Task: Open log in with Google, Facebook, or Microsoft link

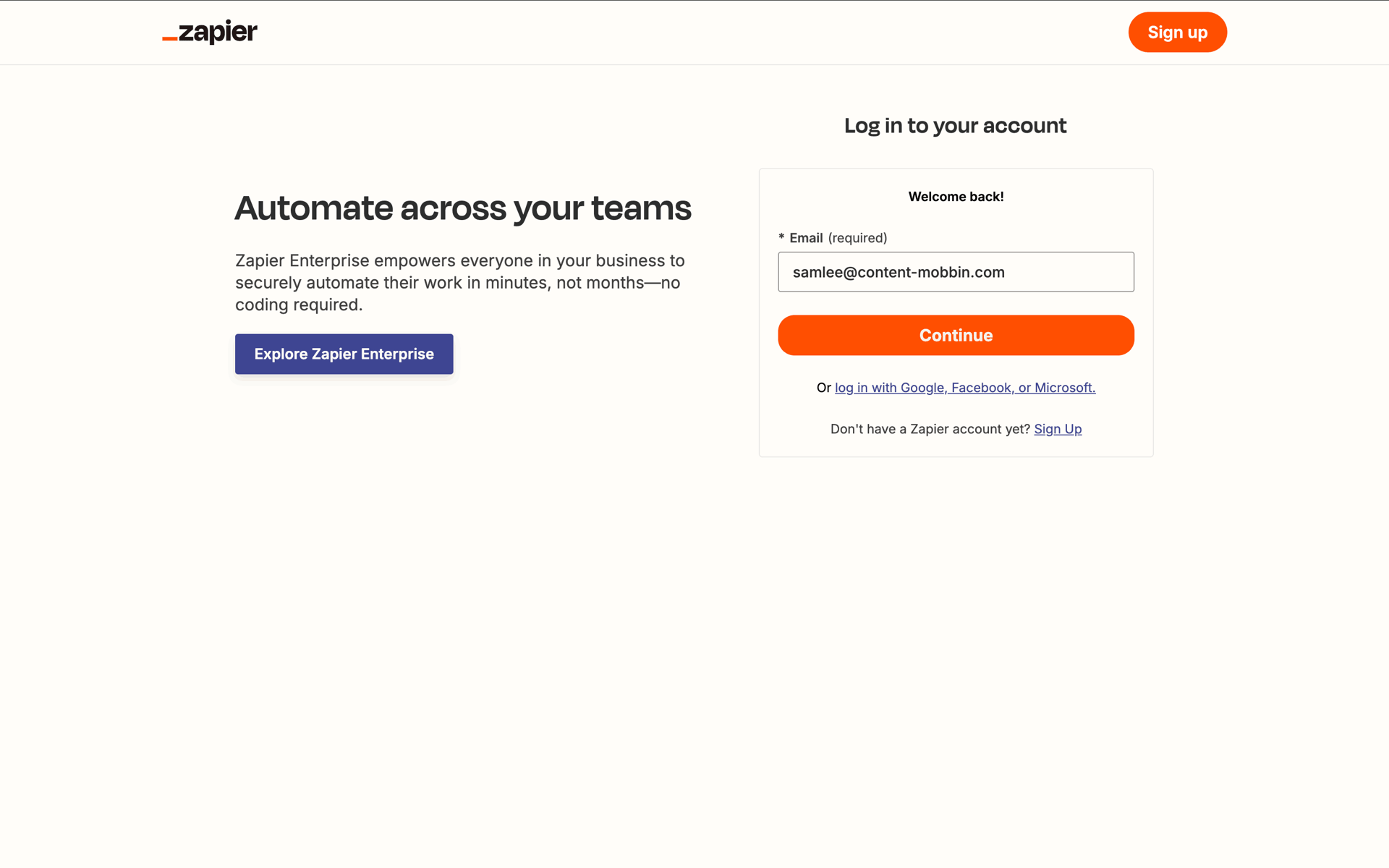Action: (965, 388)
